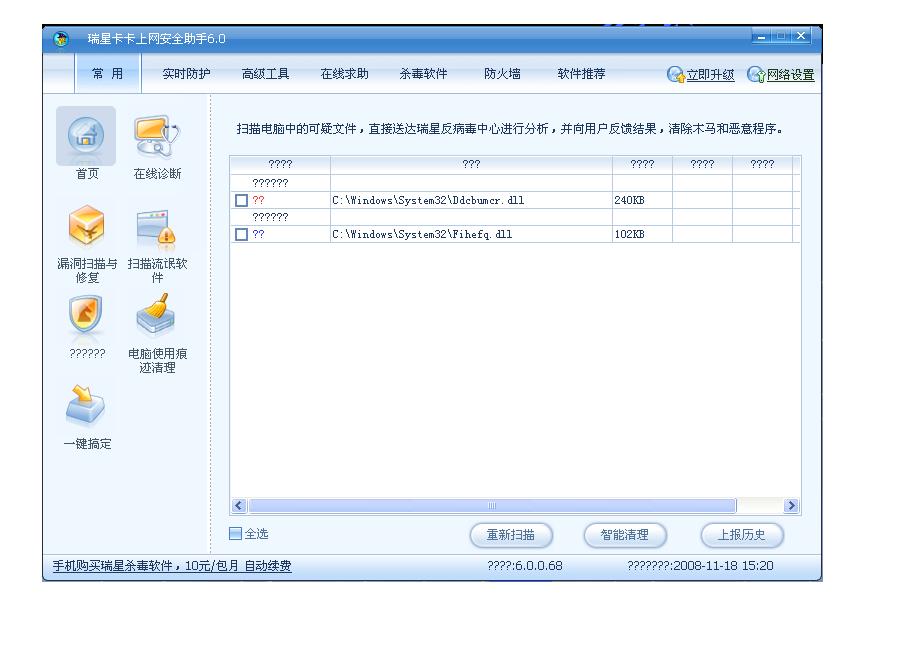This screenshot has height=645, width=917.
Task: Go to the 杀毒软件 tab
Action: pyautogui.click(x=423, y=74)
